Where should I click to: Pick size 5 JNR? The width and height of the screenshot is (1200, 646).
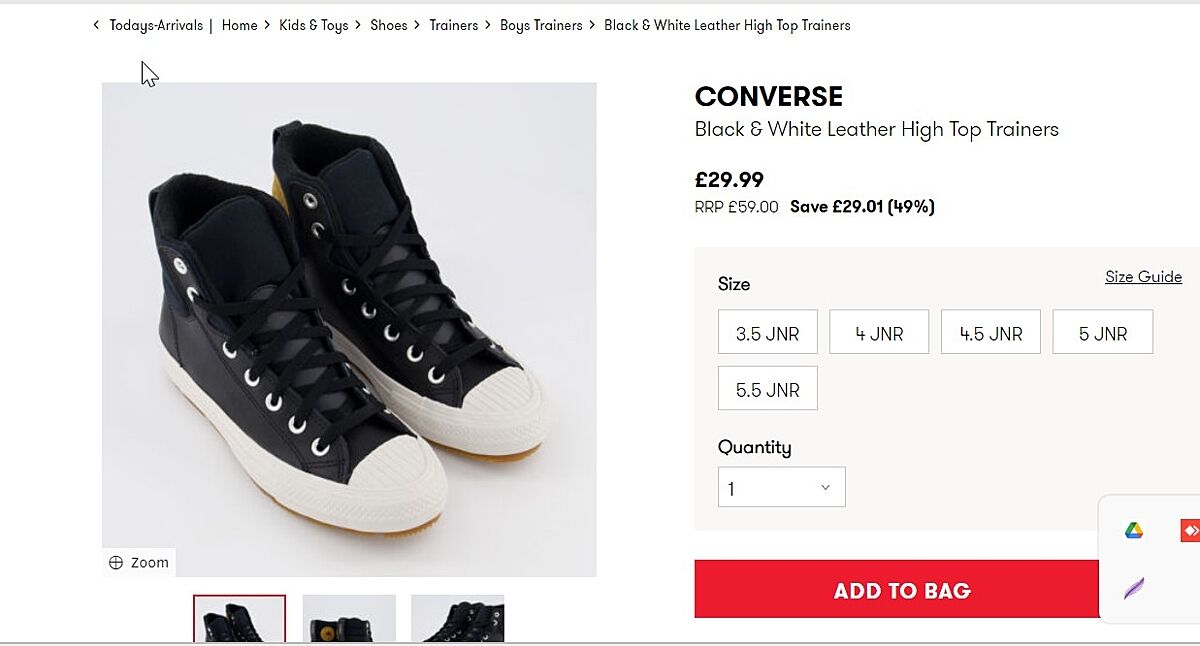[x=1102, y=332]
